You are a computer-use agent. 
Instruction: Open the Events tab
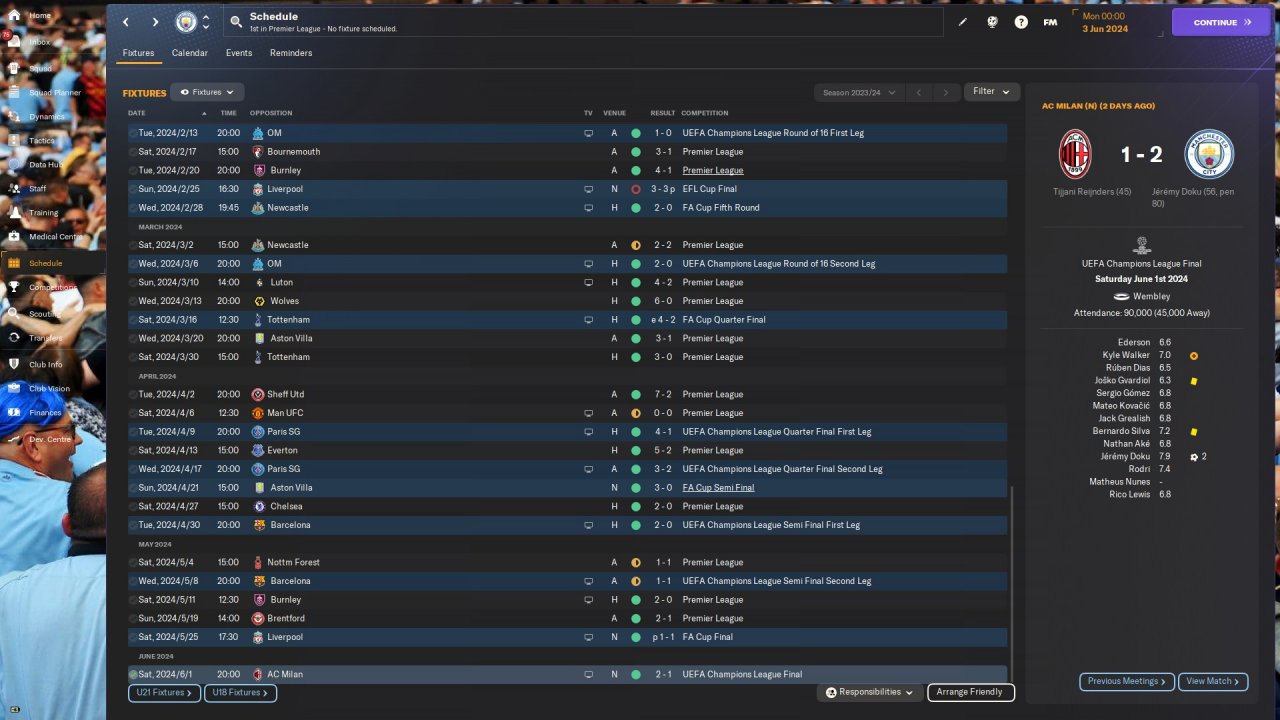[239, 53]
